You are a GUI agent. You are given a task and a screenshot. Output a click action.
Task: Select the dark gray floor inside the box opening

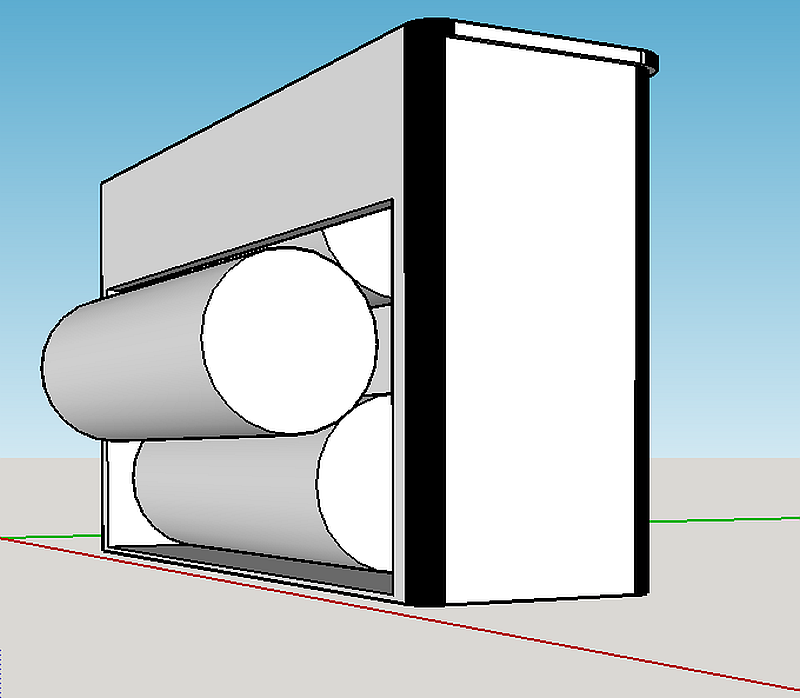pyautogui.click(x=270, y=566)
